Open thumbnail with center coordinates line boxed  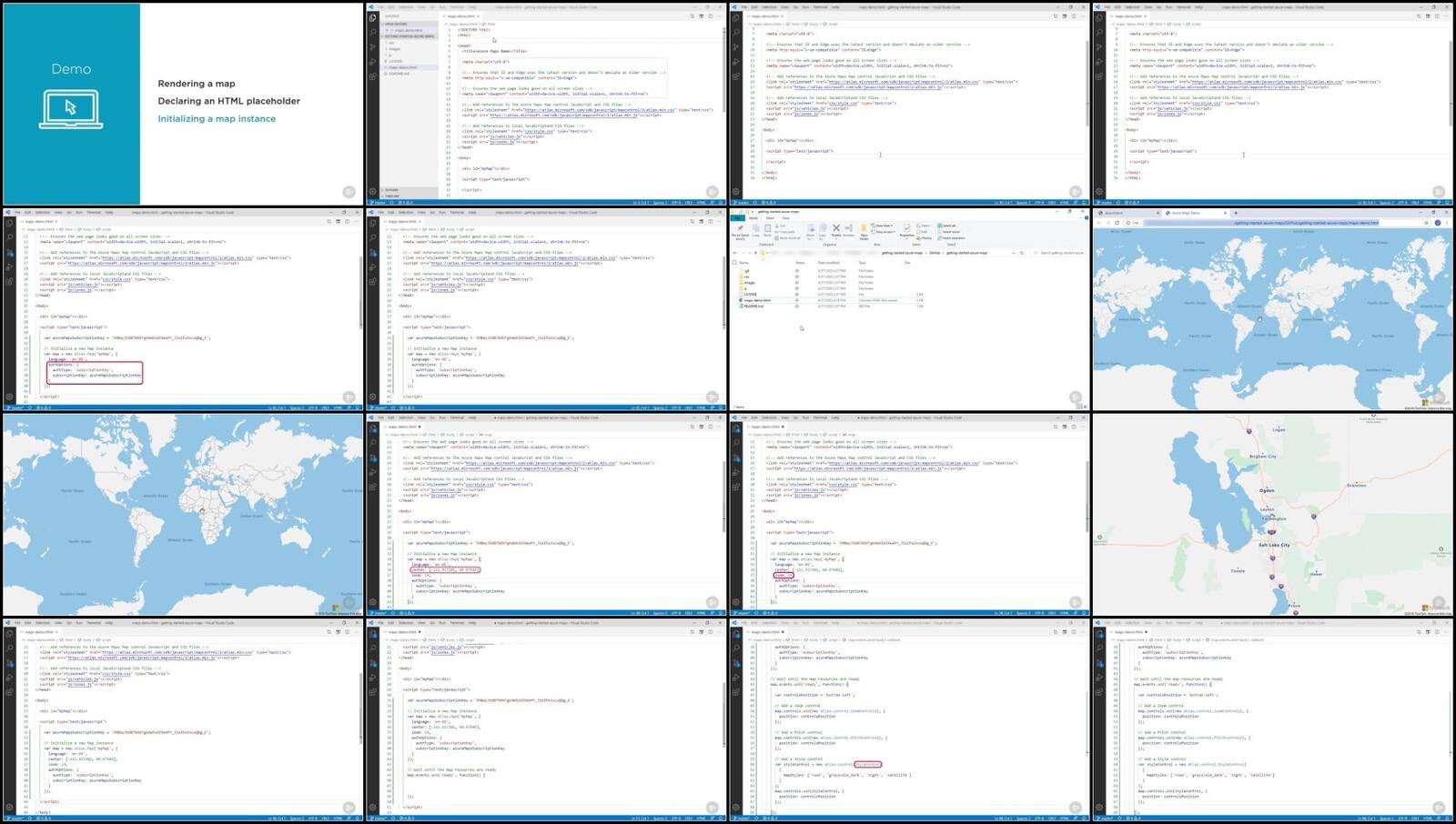[x=546, y=515]
